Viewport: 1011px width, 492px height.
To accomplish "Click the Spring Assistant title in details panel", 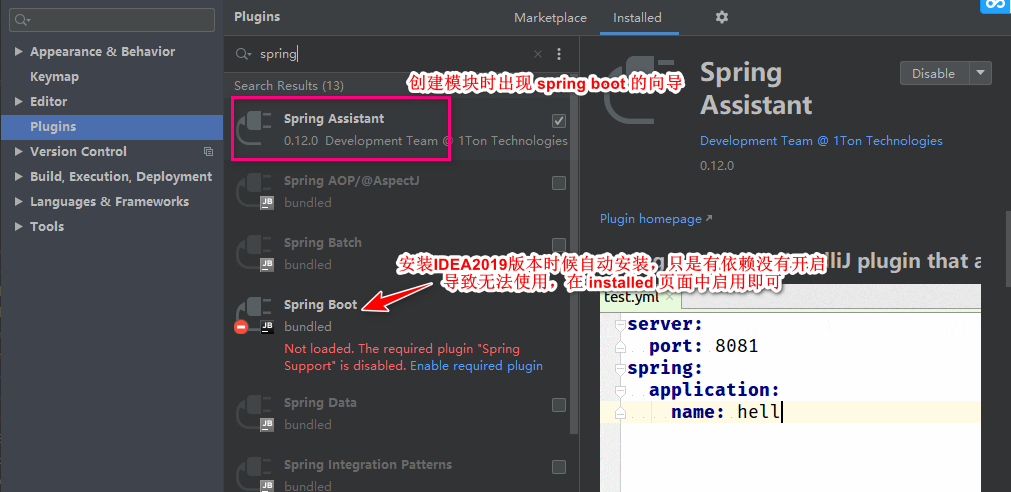I will pos(756,88).
